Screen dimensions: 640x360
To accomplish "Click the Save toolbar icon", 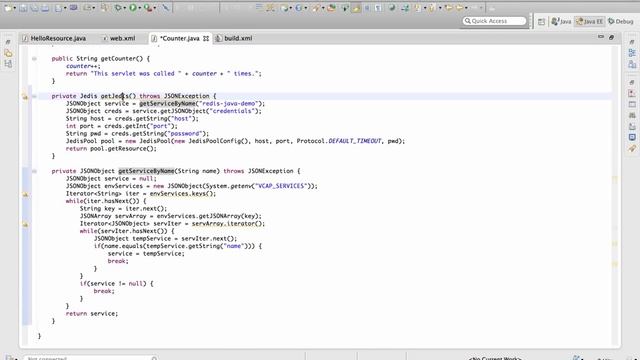I will [x=23, y=8].
